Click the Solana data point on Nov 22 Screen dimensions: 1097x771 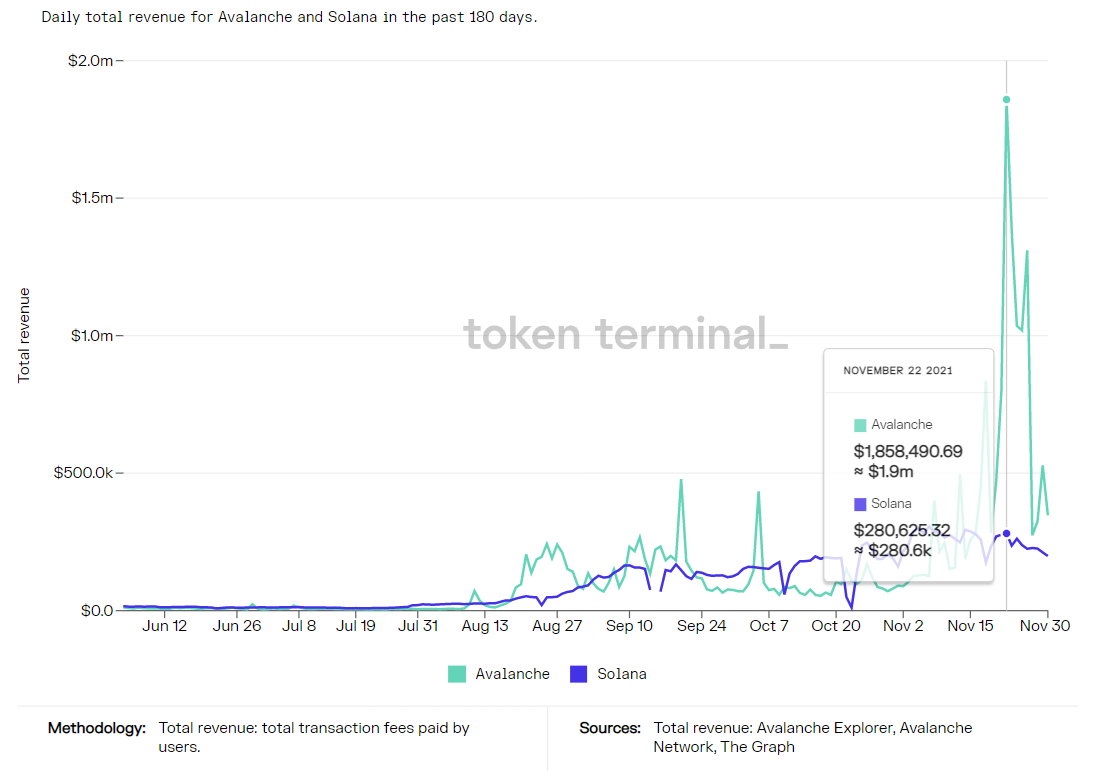(1006, 533)
